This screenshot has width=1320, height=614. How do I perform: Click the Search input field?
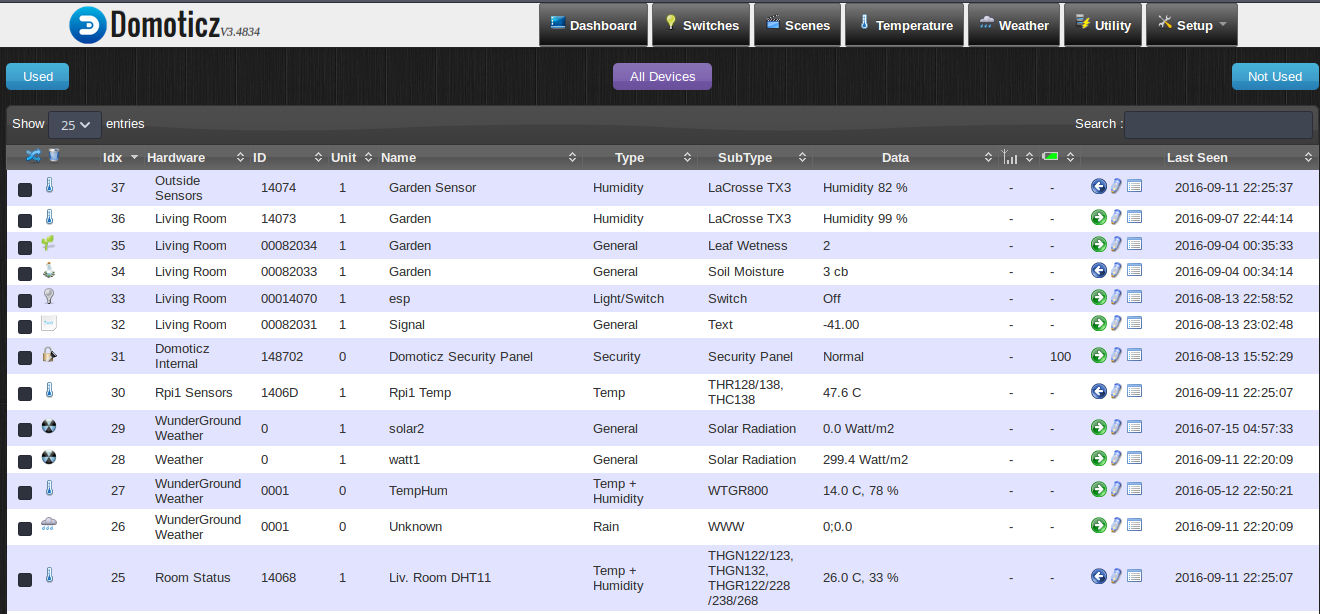[x=1218, y=125]
